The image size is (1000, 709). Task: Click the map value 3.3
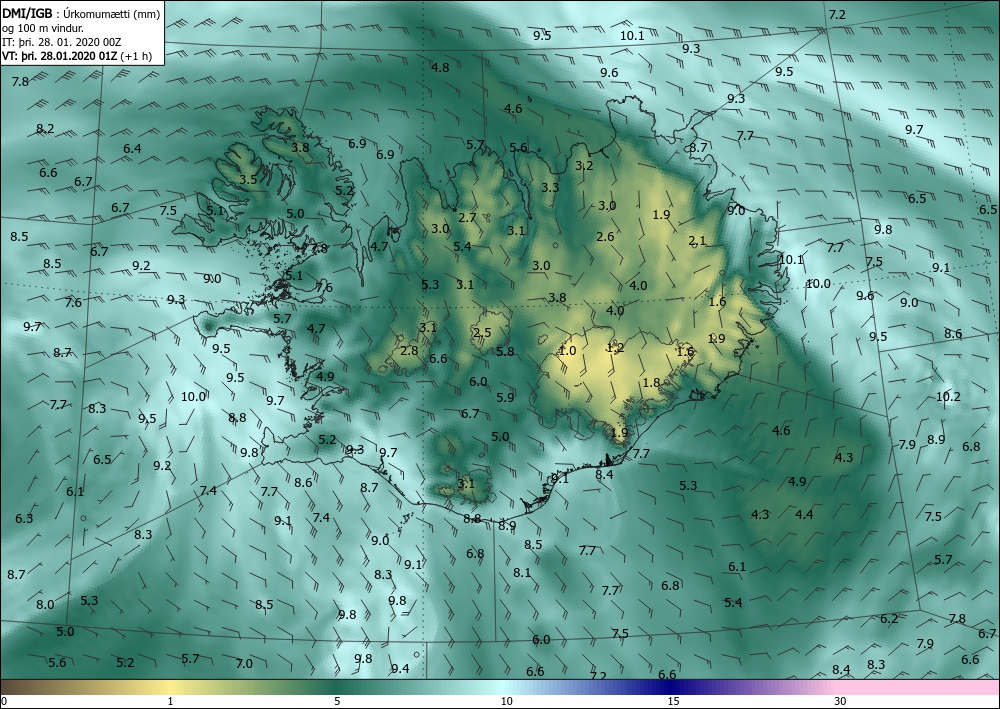point(550,187)
